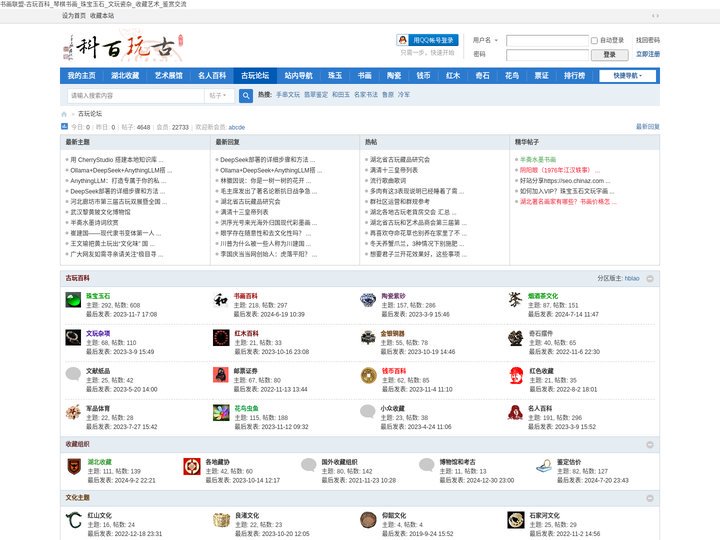The width and height of the screenshot is (720, 540).
Task: Click the 良渚文化 jade cong icon
Action: [x=221, y=520]
